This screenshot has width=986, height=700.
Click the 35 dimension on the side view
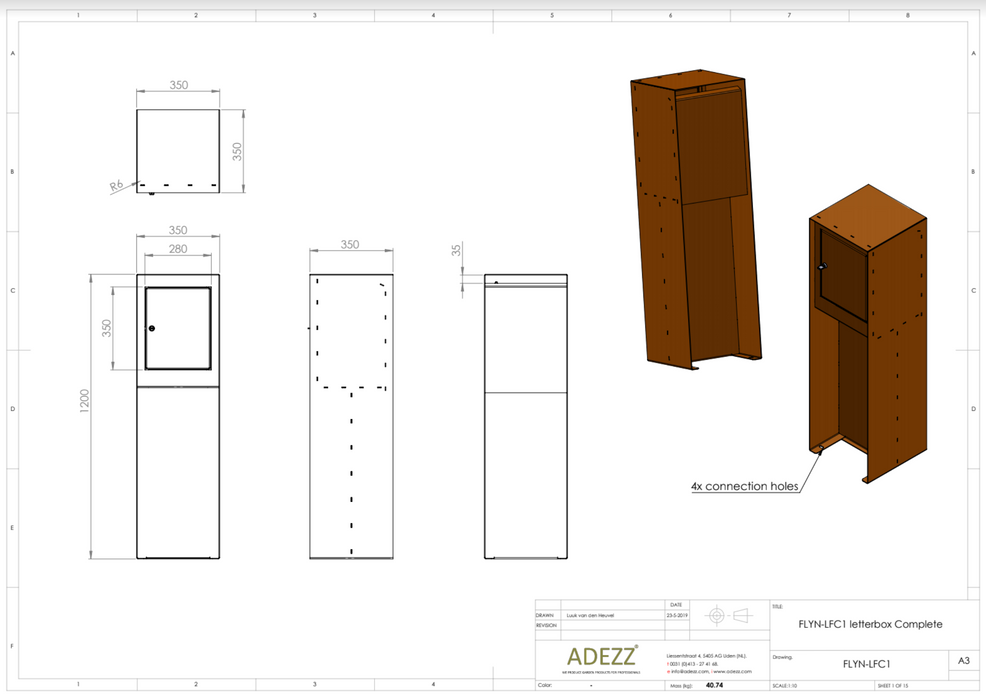click(458, 250)
